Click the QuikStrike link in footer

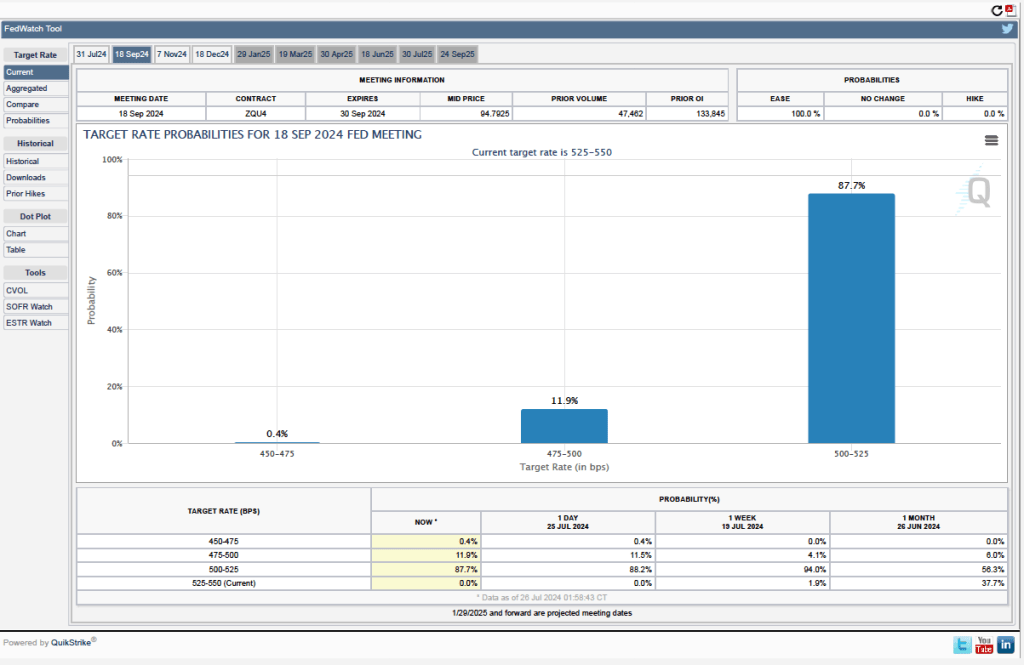[x=72, y=643]
